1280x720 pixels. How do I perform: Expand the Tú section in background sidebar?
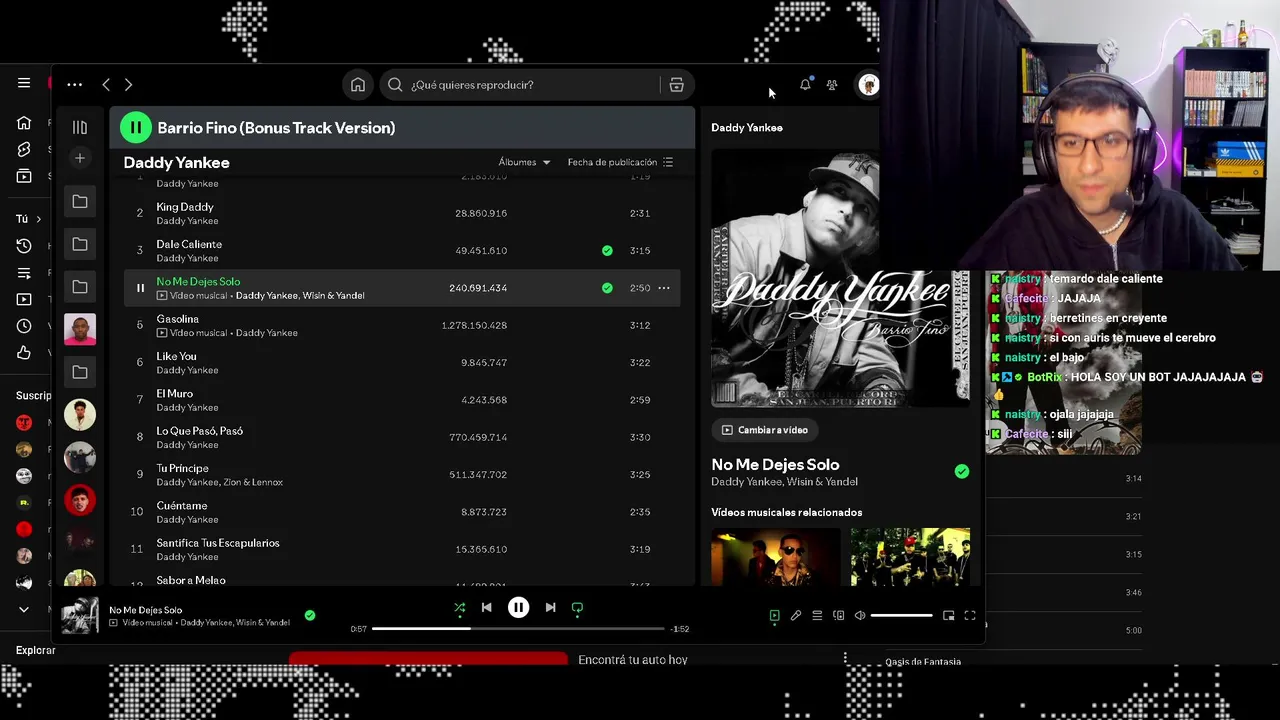pyautogui.click(x=29, y=219)
